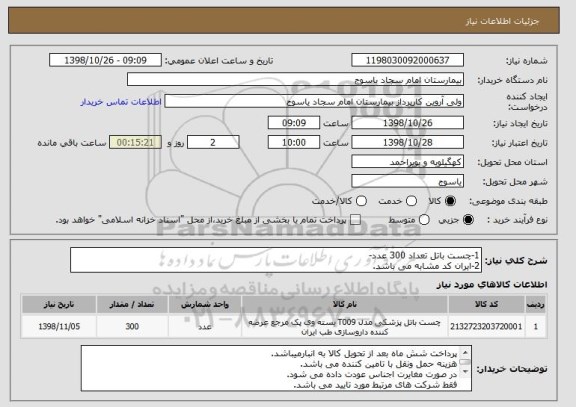Image resolution: width=576 pixels, height=407 pixels.
Task: Click product code 2132723203720001 cell
Action: point(486,326)
